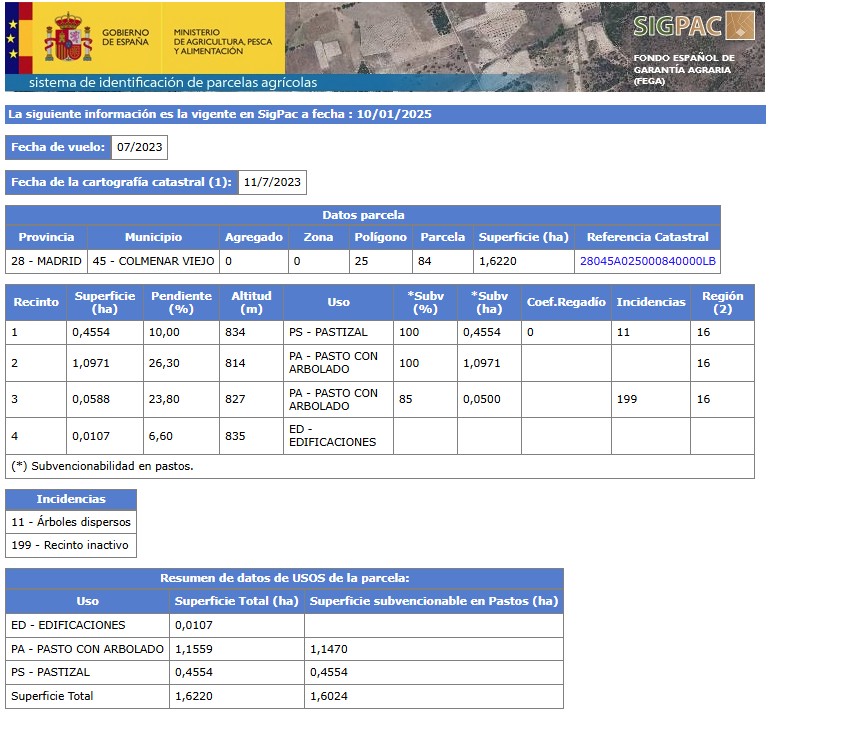Screen dimensions: 842x732
Task: Click the "11 - Árboles dispersos" incidence entry
Action: coord(71,522)
